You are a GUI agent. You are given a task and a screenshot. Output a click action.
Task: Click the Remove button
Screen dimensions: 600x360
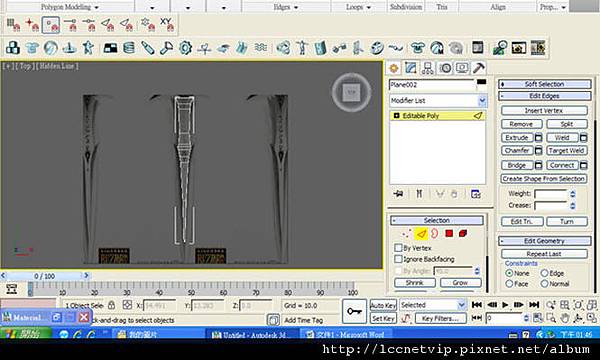pos(521,124)
